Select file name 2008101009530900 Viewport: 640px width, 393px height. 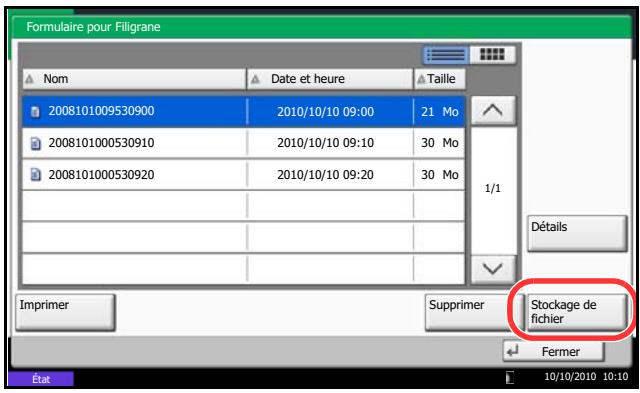(102, 111)
